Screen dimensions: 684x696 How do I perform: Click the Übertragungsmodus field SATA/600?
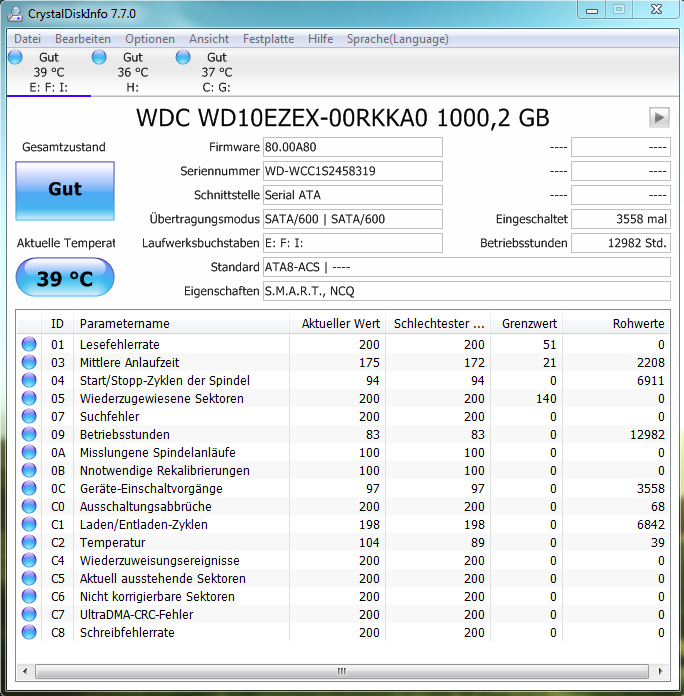tap(353, 219)
